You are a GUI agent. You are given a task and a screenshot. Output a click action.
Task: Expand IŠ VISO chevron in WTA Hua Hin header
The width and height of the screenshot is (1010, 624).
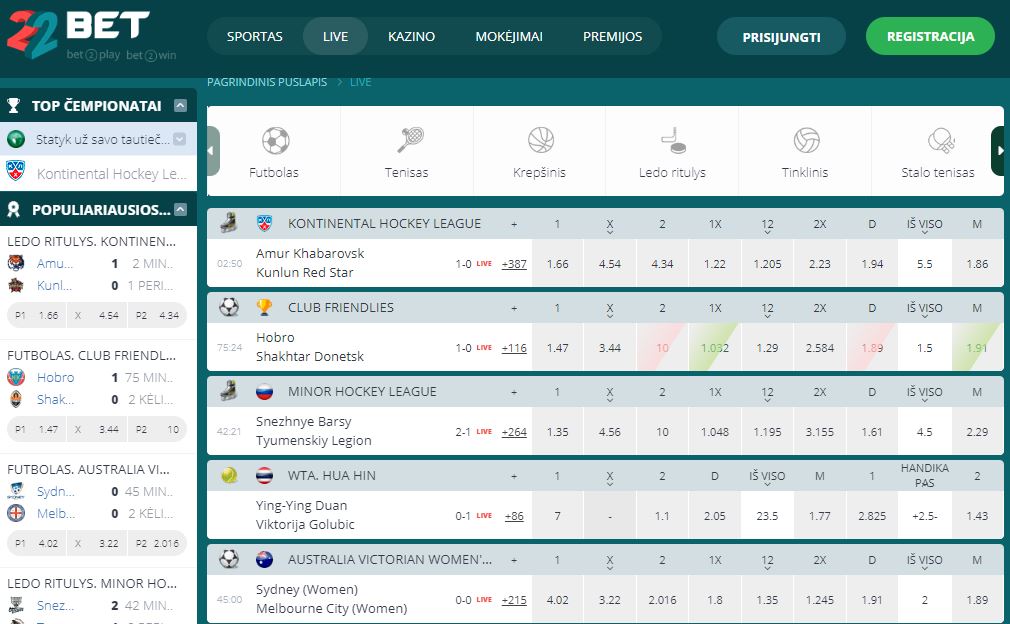(x=767, y=484)
